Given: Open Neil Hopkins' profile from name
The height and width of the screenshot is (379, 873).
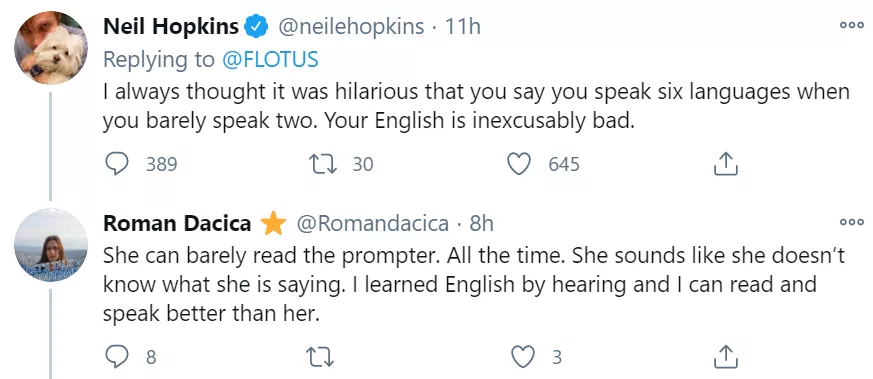Looking at the screenshot, I should coord(171,26).
